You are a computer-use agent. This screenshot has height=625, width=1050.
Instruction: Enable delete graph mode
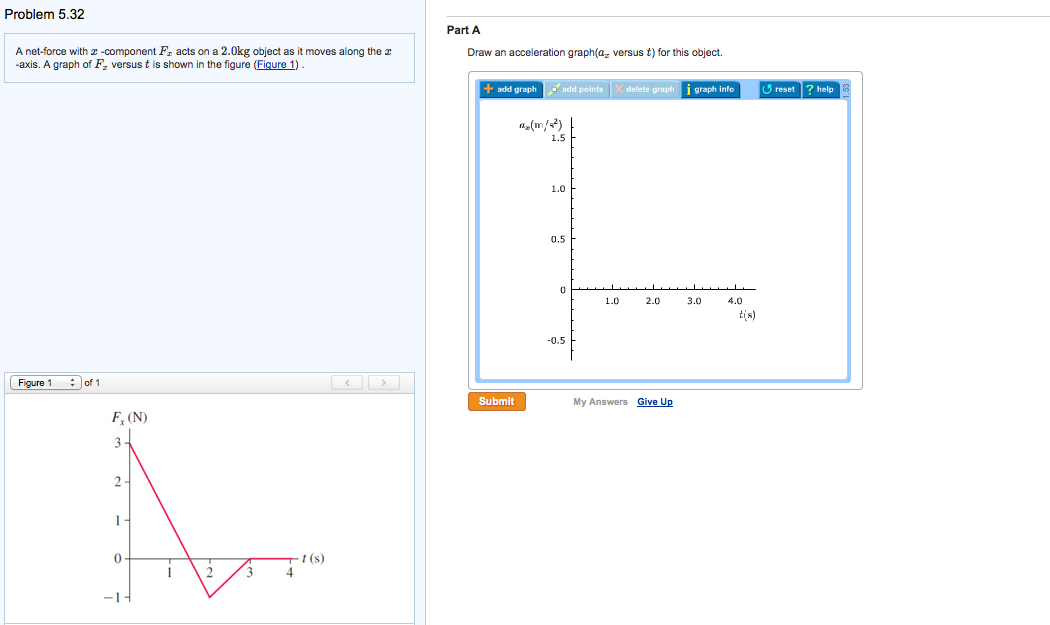tap(644, 89)
